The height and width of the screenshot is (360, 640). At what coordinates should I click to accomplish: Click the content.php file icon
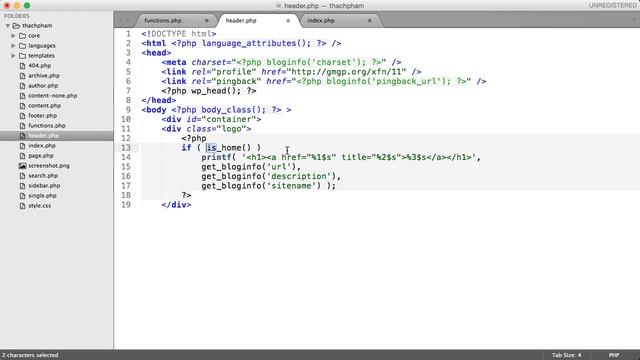pyautogui.click(x=22, y=106)
